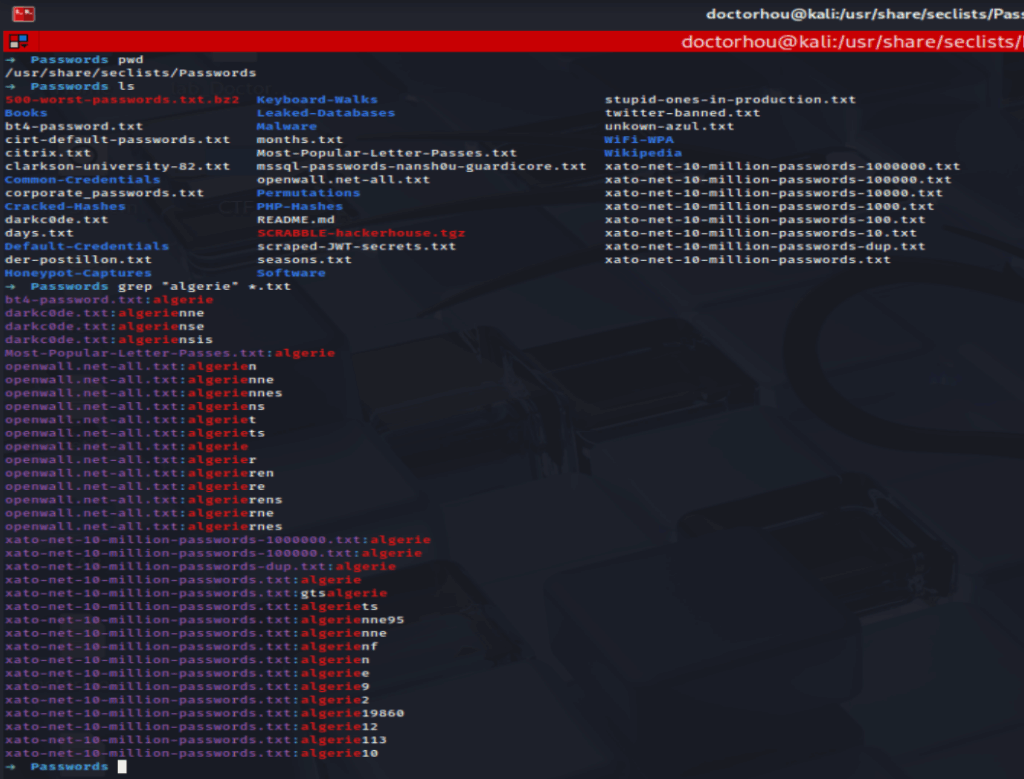Click twitter-banned.txt file name
This screenshot has width=1024, height=779.
coord(682,113)
